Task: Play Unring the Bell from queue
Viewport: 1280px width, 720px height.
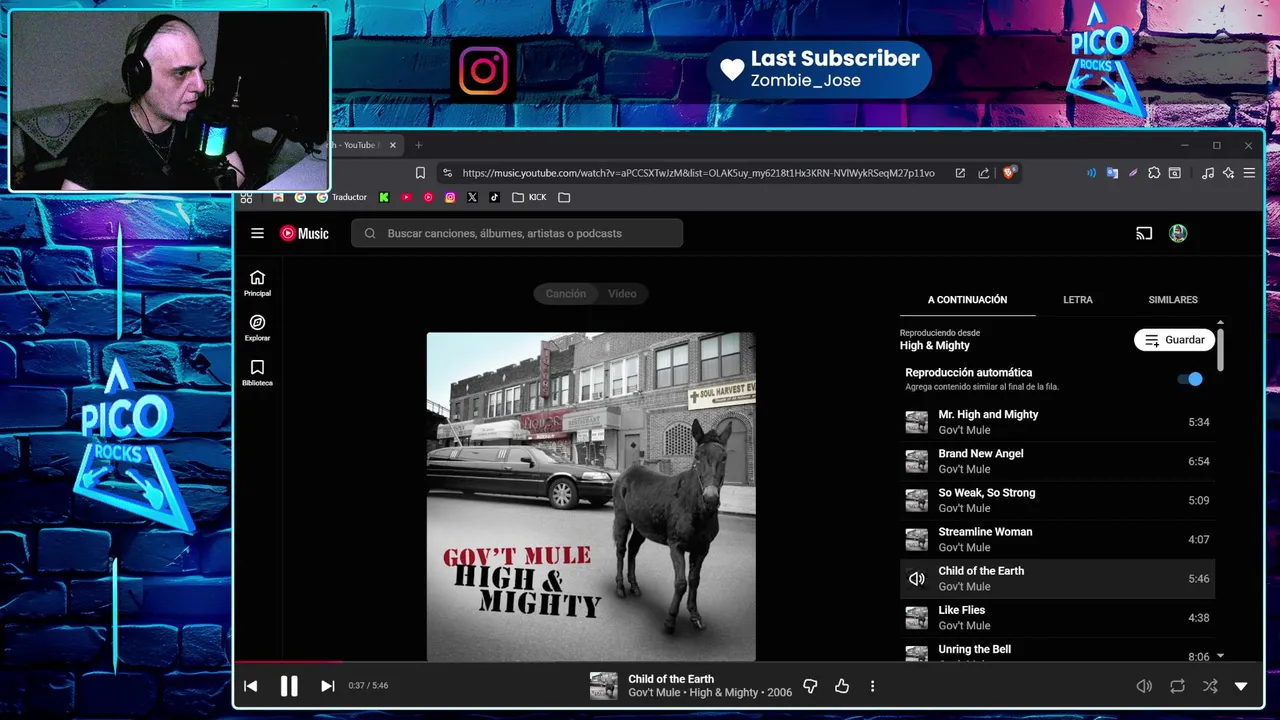Action: coord(1057,650)
